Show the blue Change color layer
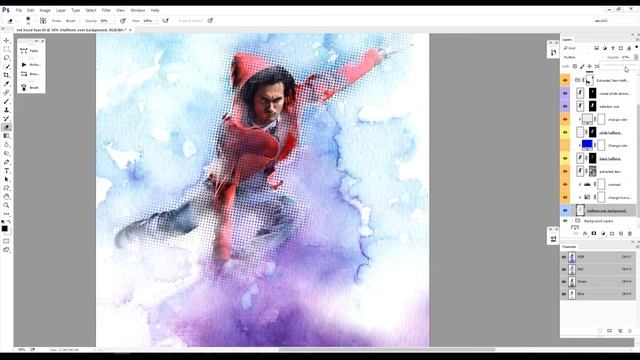The height and width of the screenshot is (360, 640). click(x=565, y=145)
